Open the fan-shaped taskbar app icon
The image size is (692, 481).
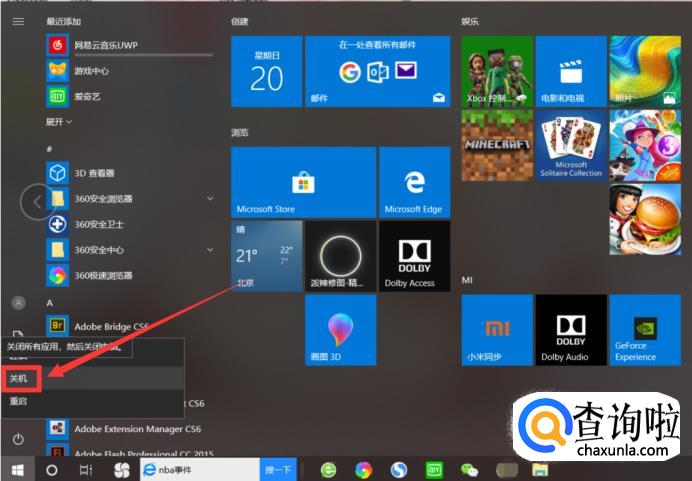tap(122, 470)
